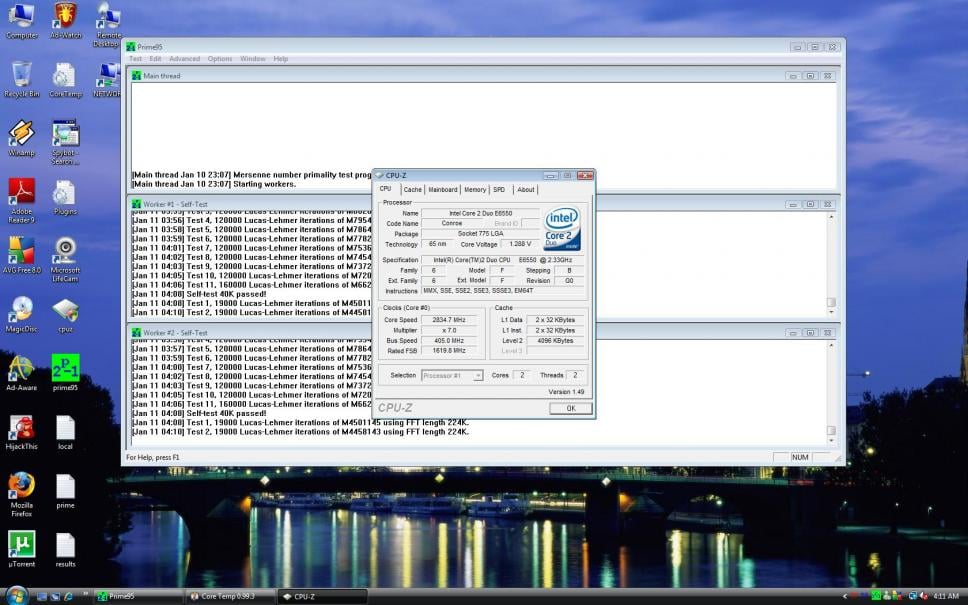Open the Processor selection dropdown in CPU-Z
968x605 pixels.
pos(452,375)
